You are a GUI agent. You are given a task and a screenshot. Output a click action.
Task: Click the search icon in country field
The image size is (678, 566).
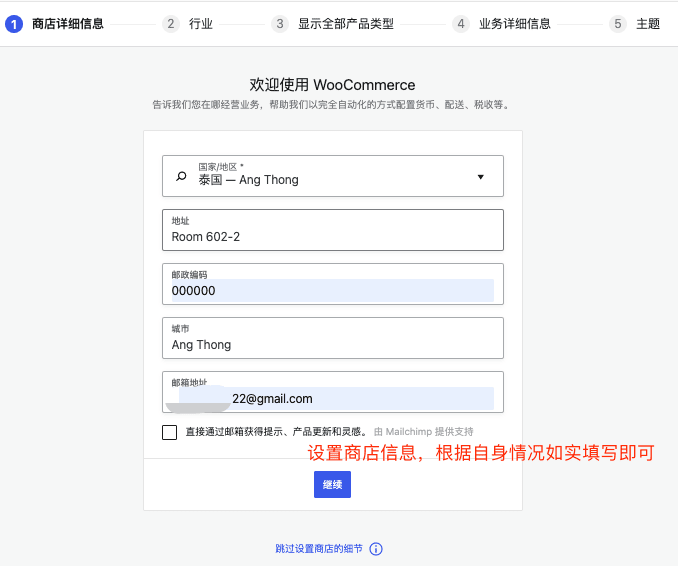(181, 176)
